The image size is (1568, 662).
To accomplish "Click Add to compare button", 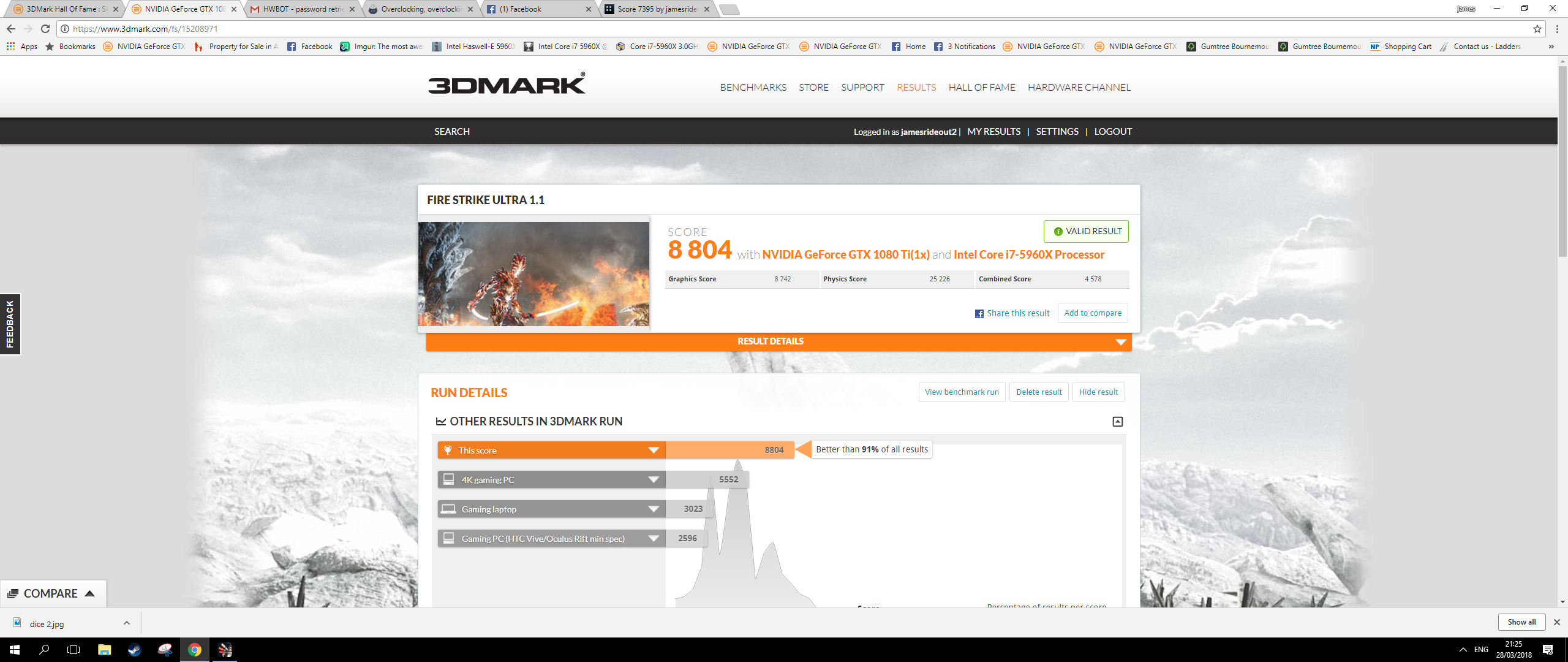I will tap(1093, 313).
